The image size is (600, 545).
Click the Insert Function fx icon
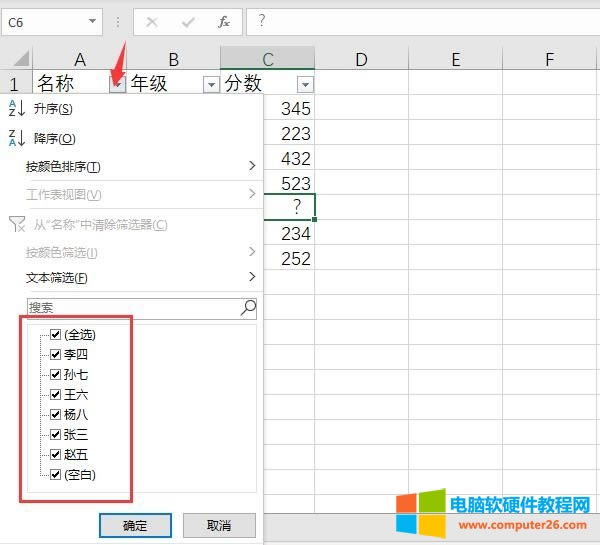224,22
